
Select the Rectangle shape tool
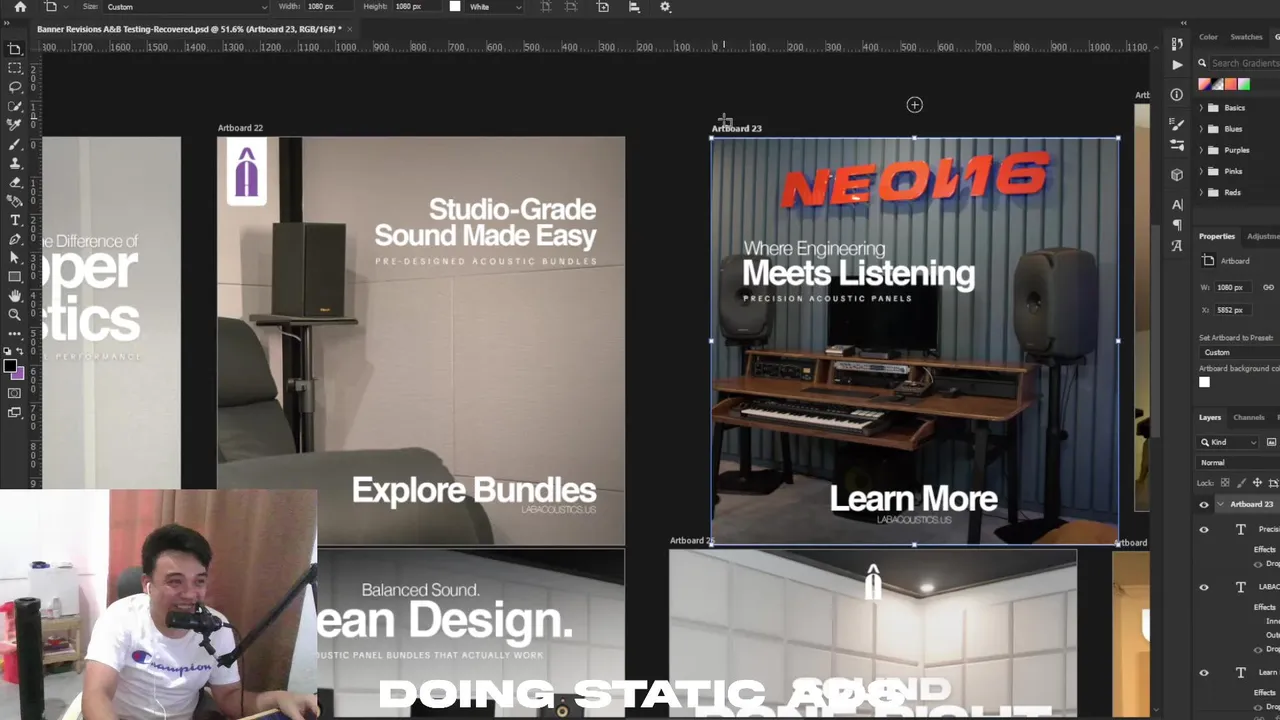point(15,277)
